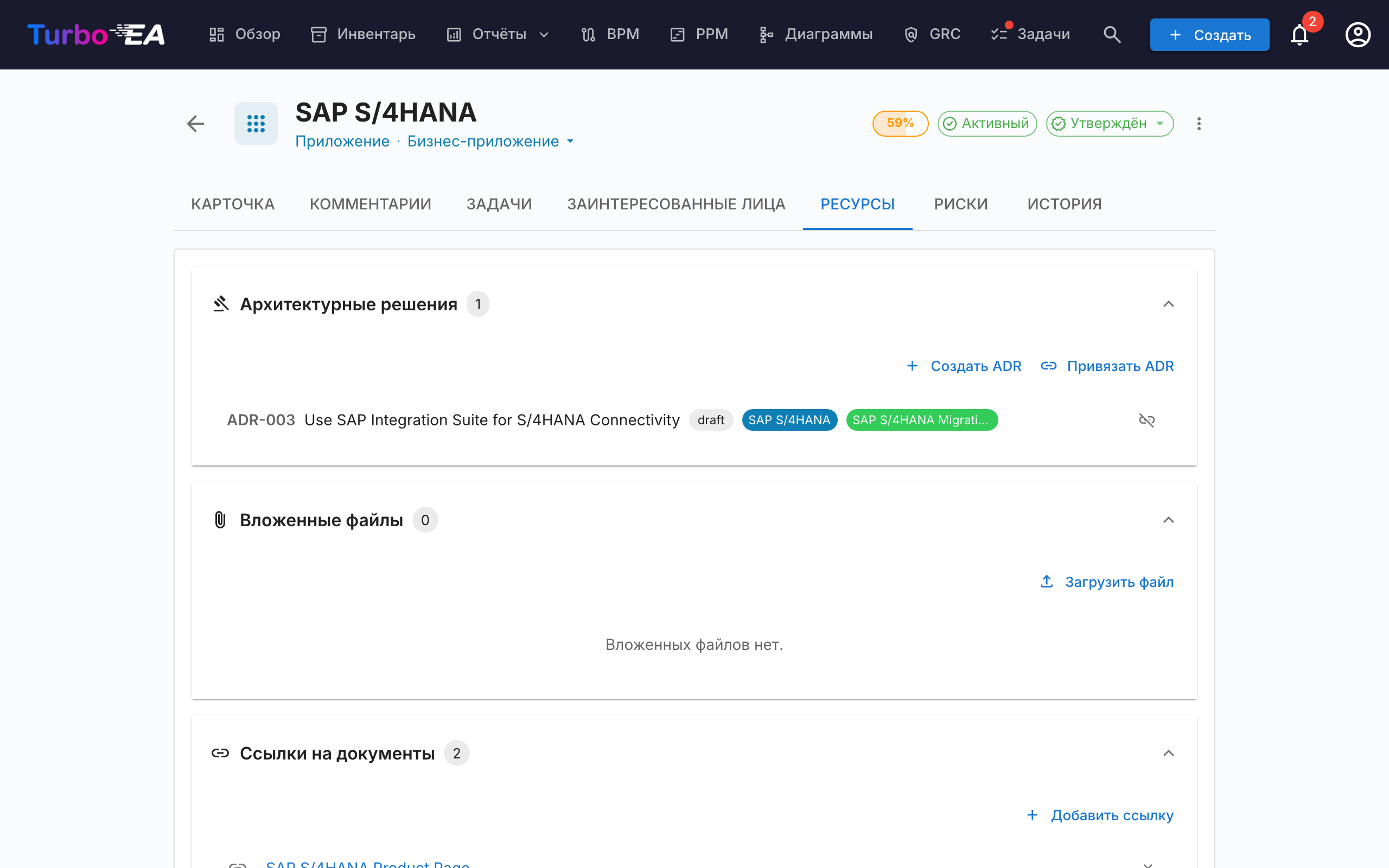Click the green SAP S/4HANA Migrati... chip
This screenshot has height=868, width=1389.
(x=922, y=420)
